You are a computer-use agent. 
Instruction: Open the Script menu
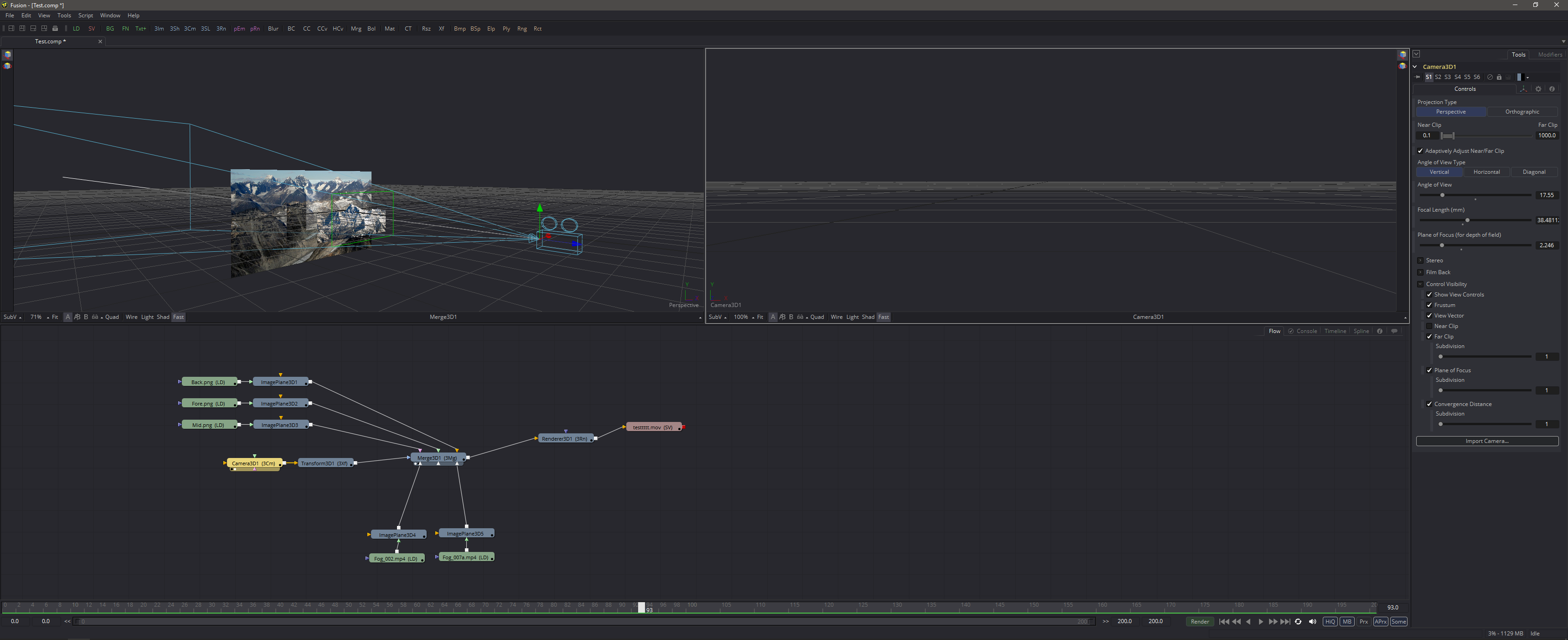(x=86, y=16)
